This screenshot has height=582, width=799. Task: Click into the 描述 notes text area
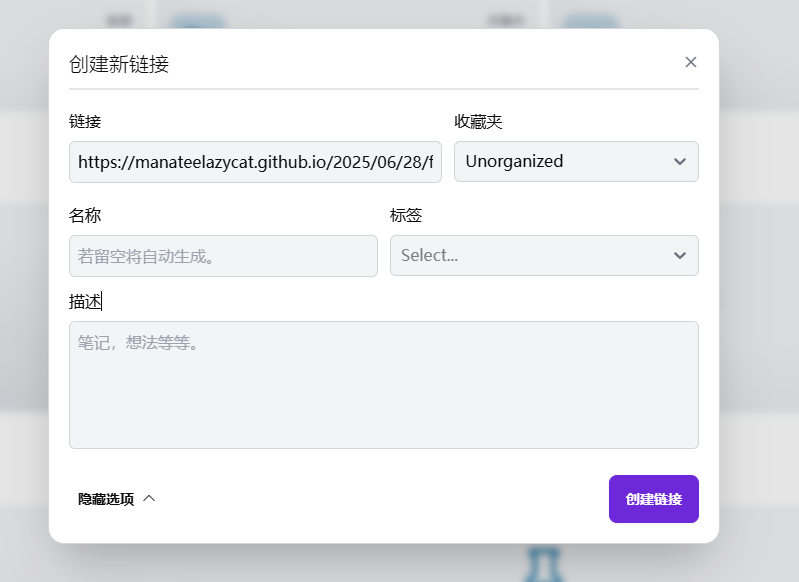pyautogui.click(x=384, y=385)
